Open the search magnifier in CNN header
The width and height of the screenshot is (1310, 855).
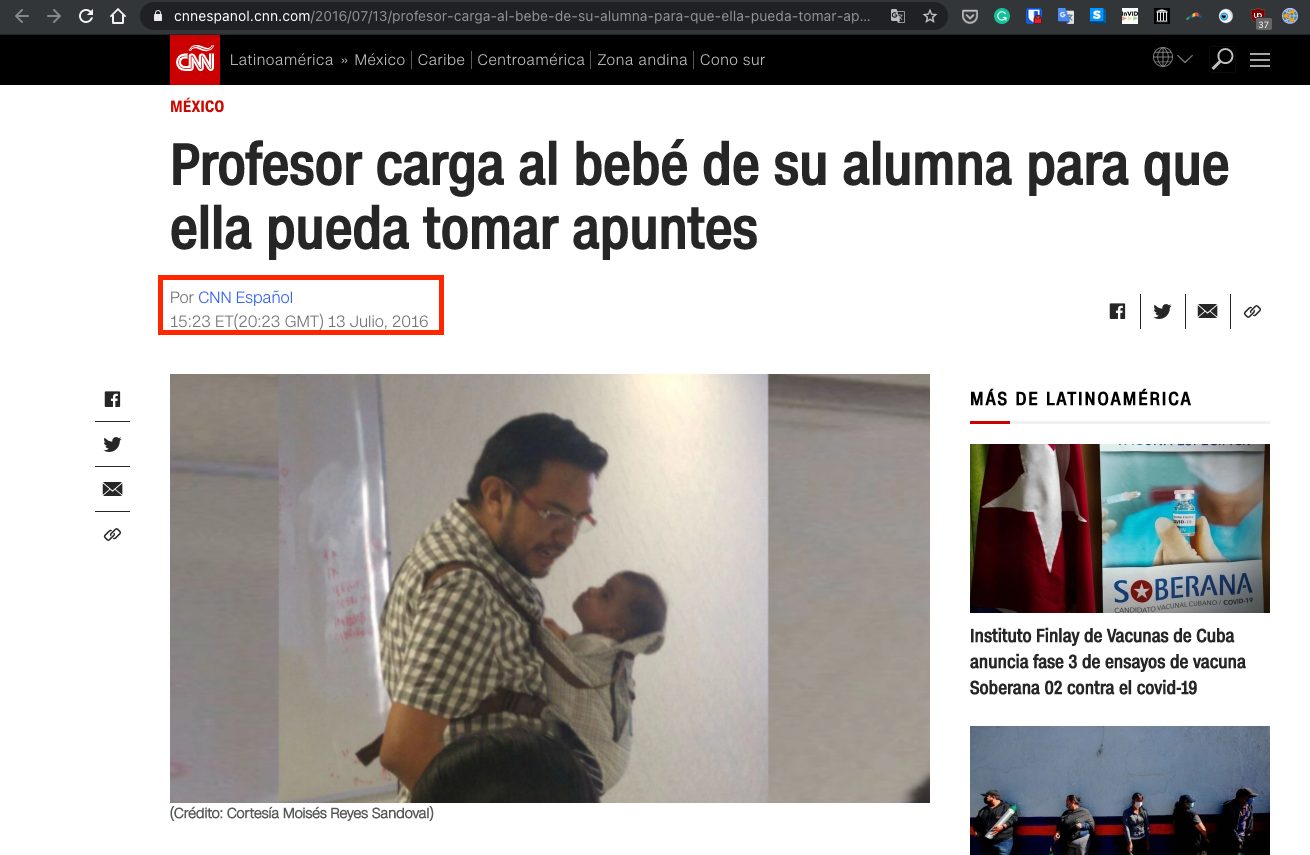click(x=1222, y=59)
